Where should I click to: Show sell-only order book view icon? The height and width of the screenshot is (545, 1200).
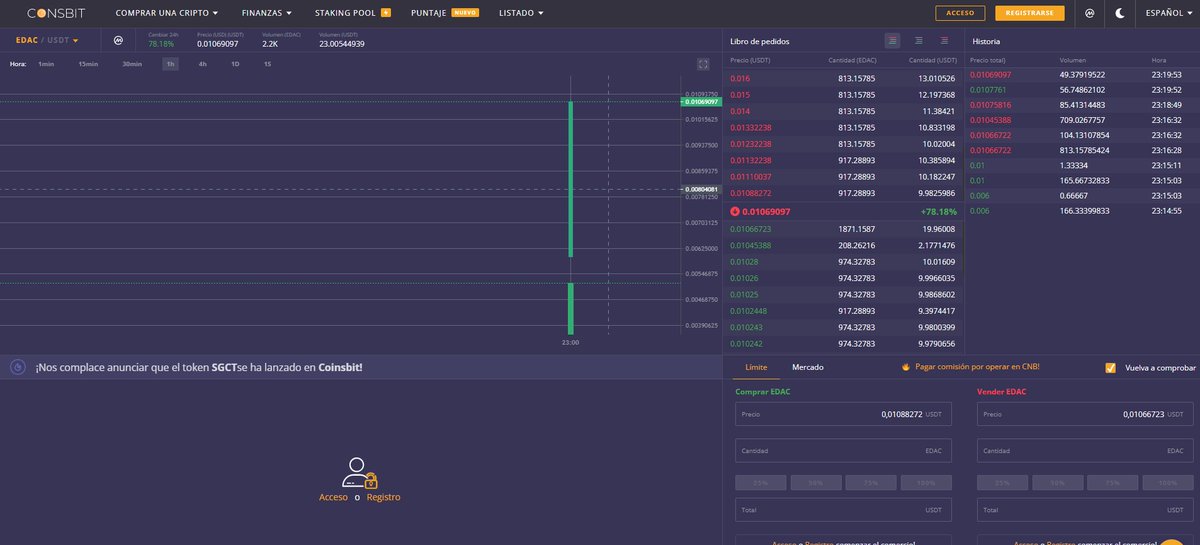pos(944,41)
